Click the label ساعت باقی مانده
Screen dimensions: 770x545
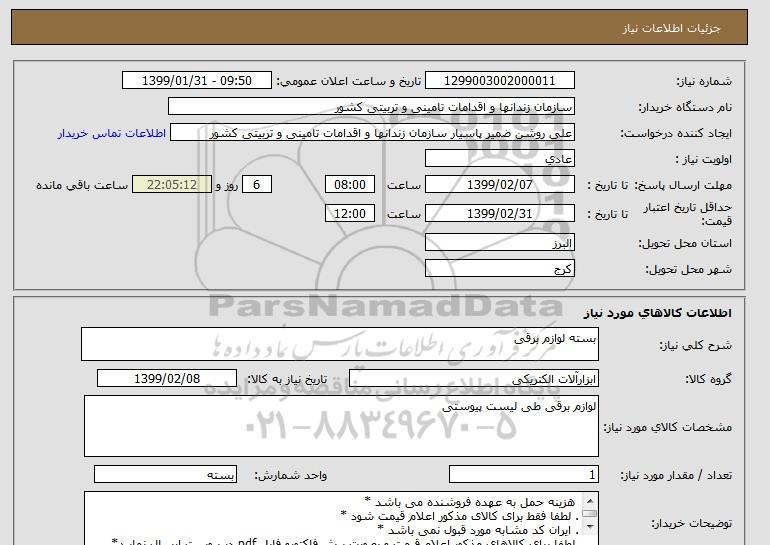82,185
